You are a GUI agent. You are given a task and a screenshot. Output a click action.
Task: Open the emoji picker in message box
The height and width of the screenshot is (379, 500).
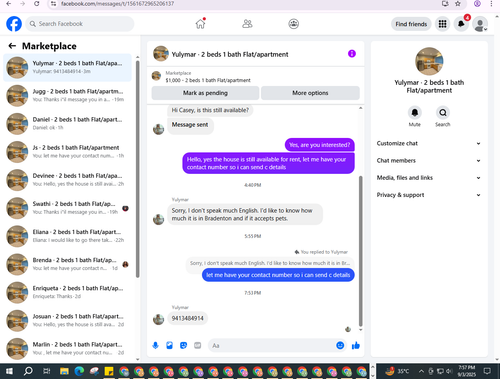pos(340,346)
